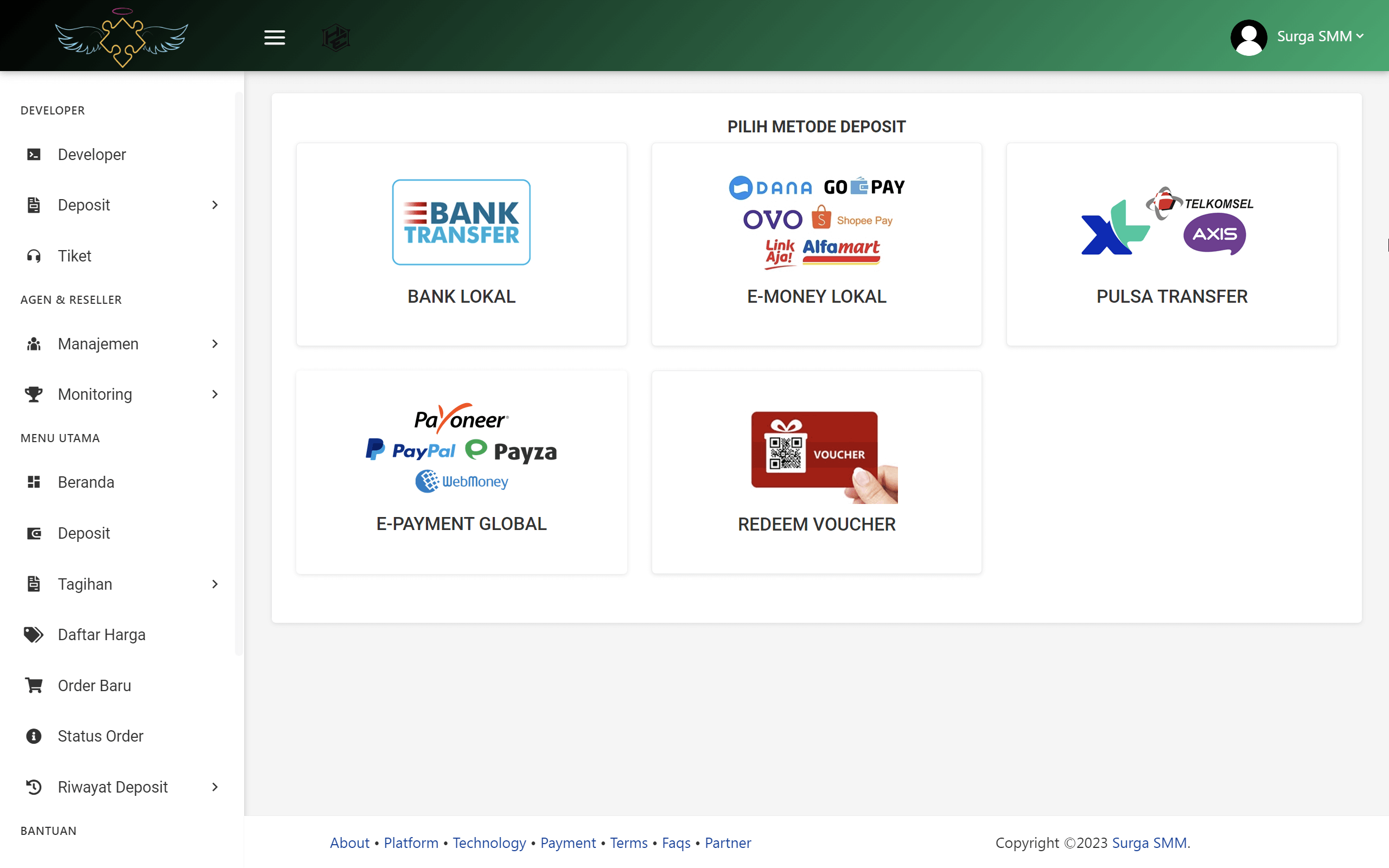Select the Tiket headset icon
The width and height of the screenshot is (1389, 868).
[33, 256]
